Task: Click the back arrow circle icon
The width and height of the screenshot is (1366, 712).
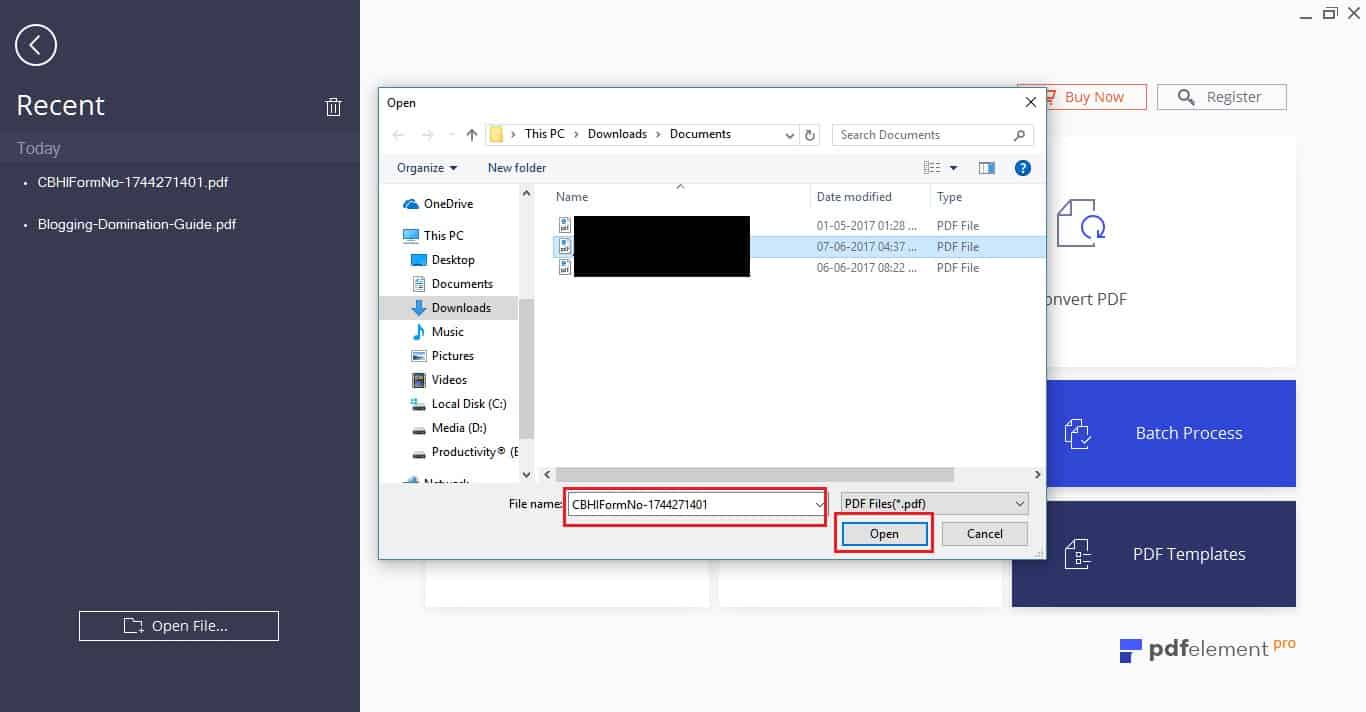Action: pyautogui.click(x=36, y=45)
